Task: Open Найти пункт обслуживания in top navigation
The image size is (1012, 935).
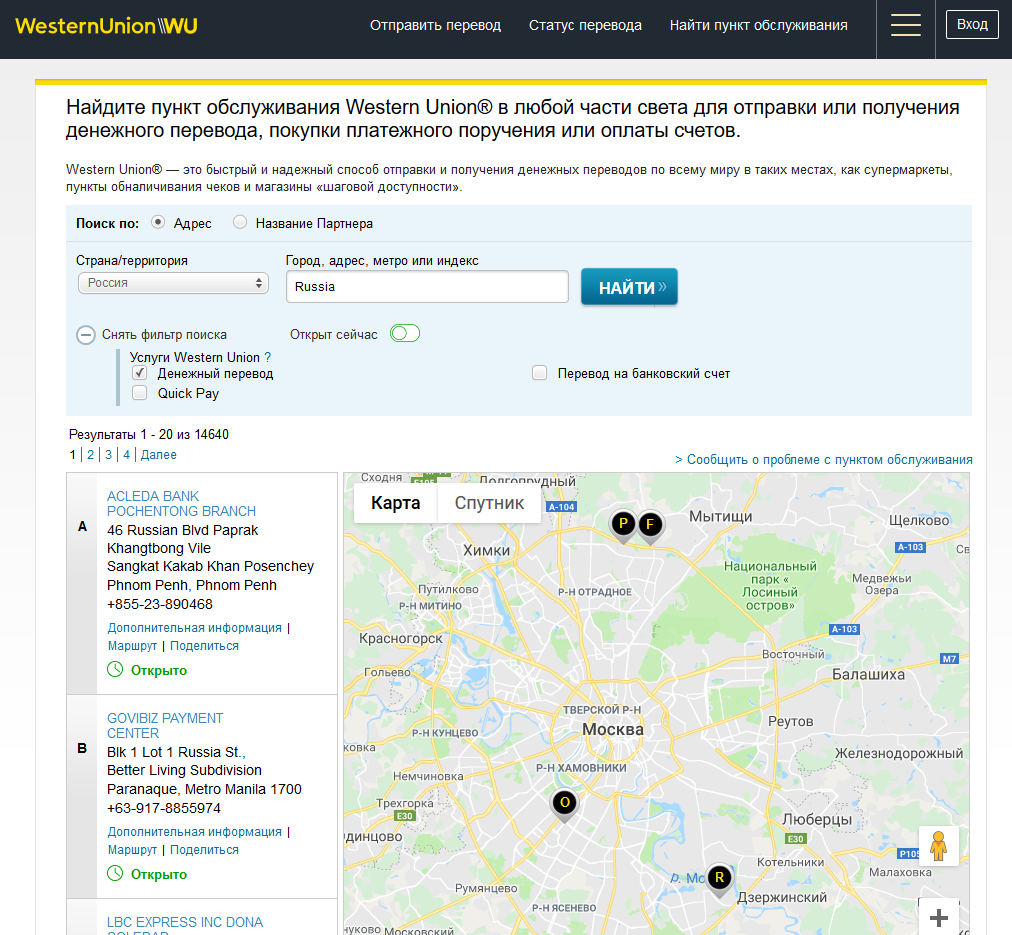Action: pos(759,25)
